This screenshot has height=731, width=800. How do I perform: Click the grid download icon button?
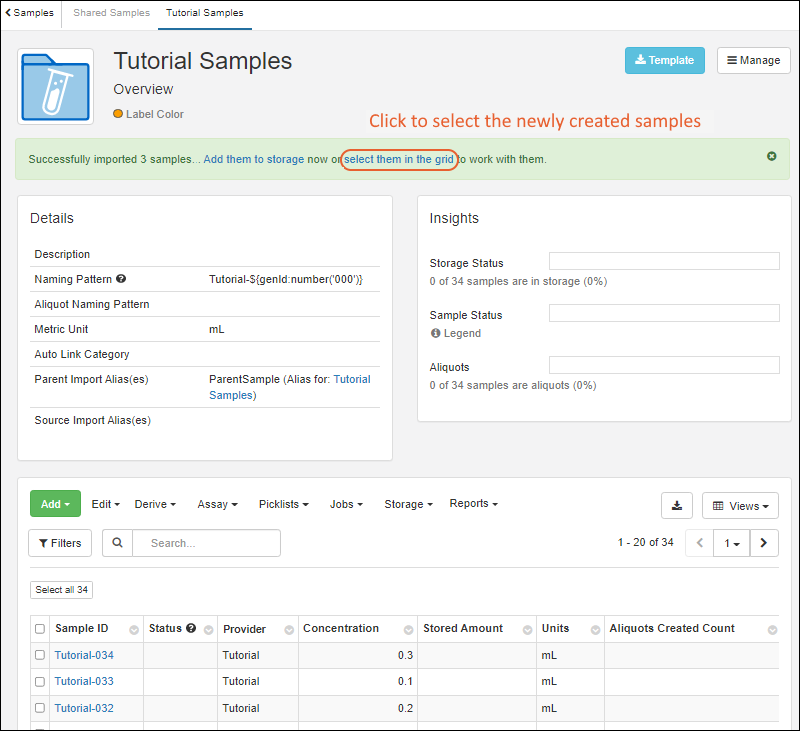tap(677, 506)
